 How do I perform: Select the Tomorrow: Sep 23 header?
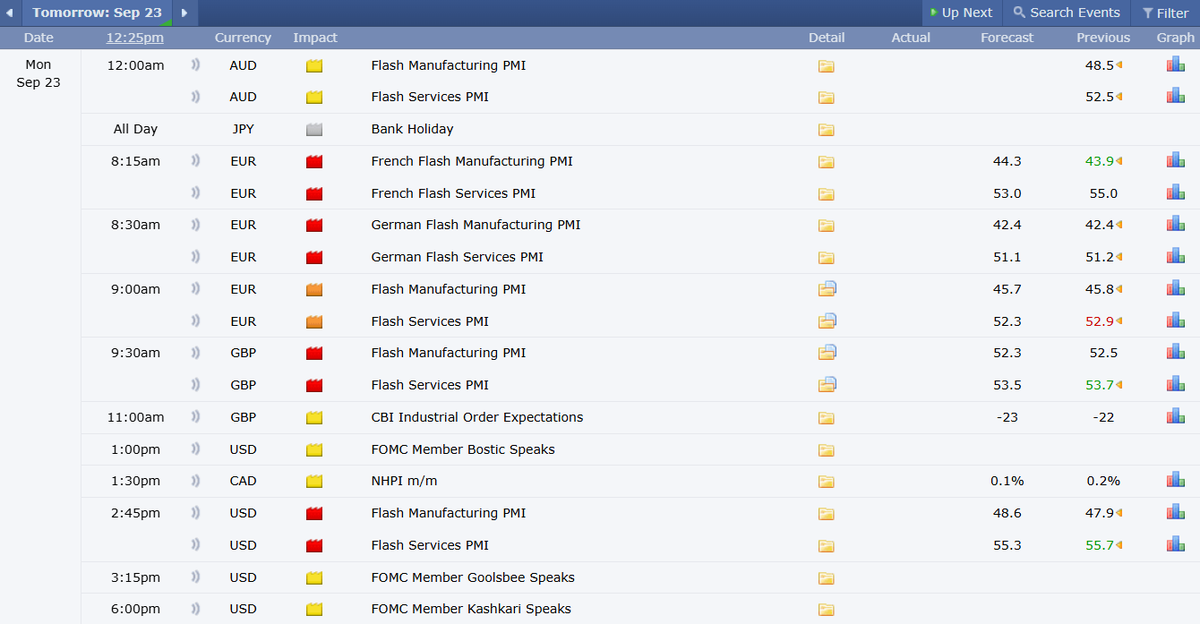[x=97, y=13]
